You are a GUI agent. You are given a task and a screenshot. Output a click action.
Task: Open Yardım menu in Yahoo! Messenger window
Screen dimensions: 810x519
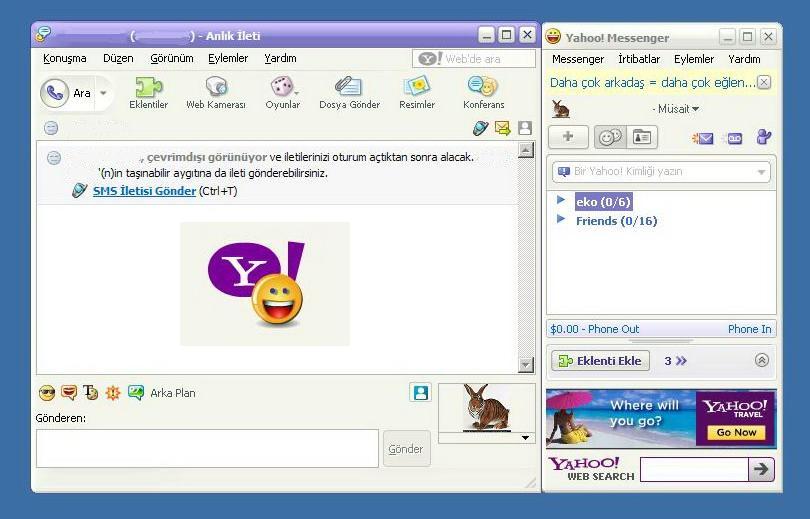tap(744, 59)
